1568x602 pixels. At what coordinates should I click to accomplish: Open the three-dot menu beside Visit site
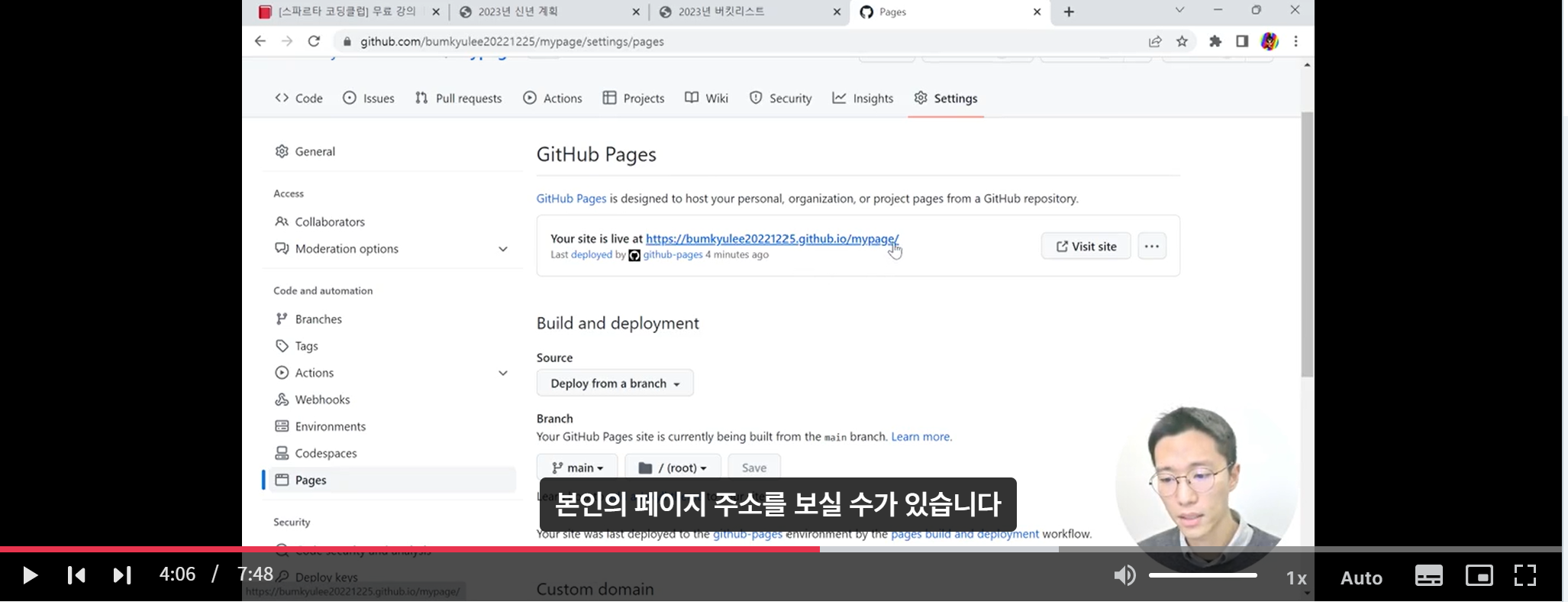pos(1152,246)
